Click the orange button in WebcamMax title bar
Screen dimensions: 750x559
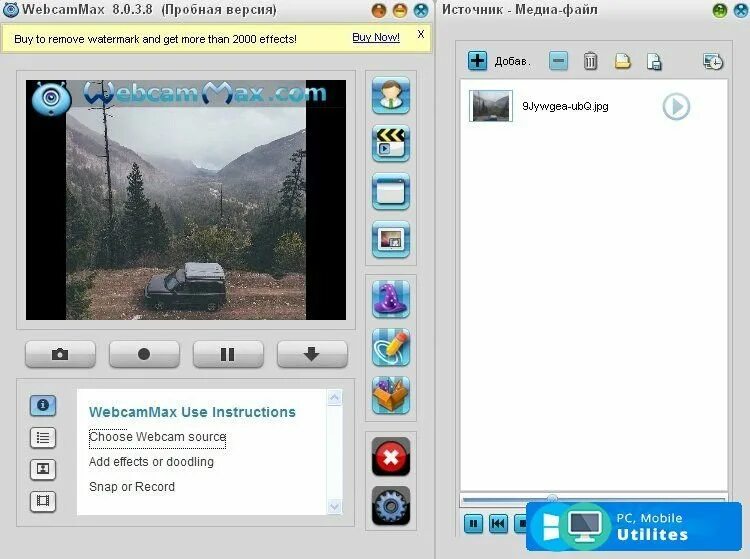point(379,10)
